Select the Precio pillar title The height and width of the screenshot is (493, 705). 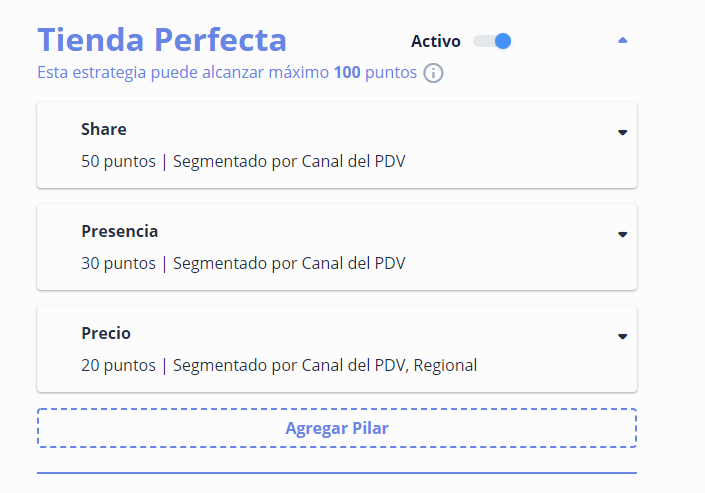pos(106,333)
